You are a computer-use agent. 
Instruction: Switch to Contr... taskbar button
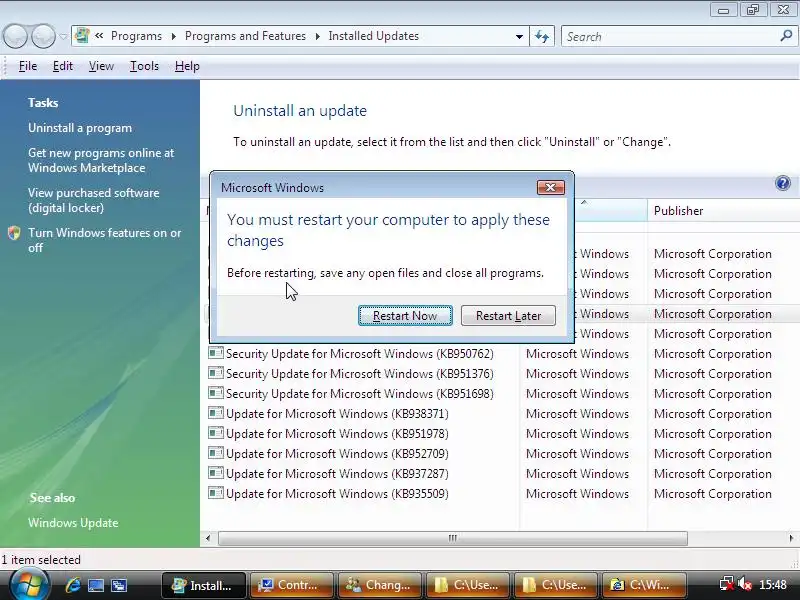pyautogui.click(x=291, y=585)
